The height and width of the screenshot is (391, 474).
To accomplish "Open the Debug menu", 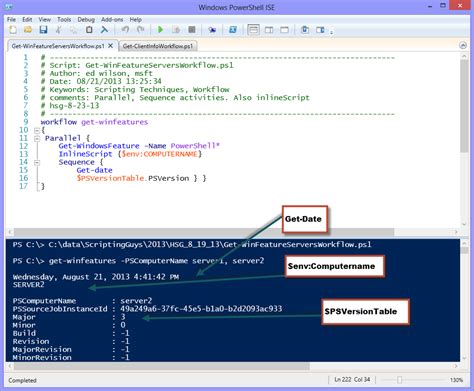I will [x=86, y=19].
